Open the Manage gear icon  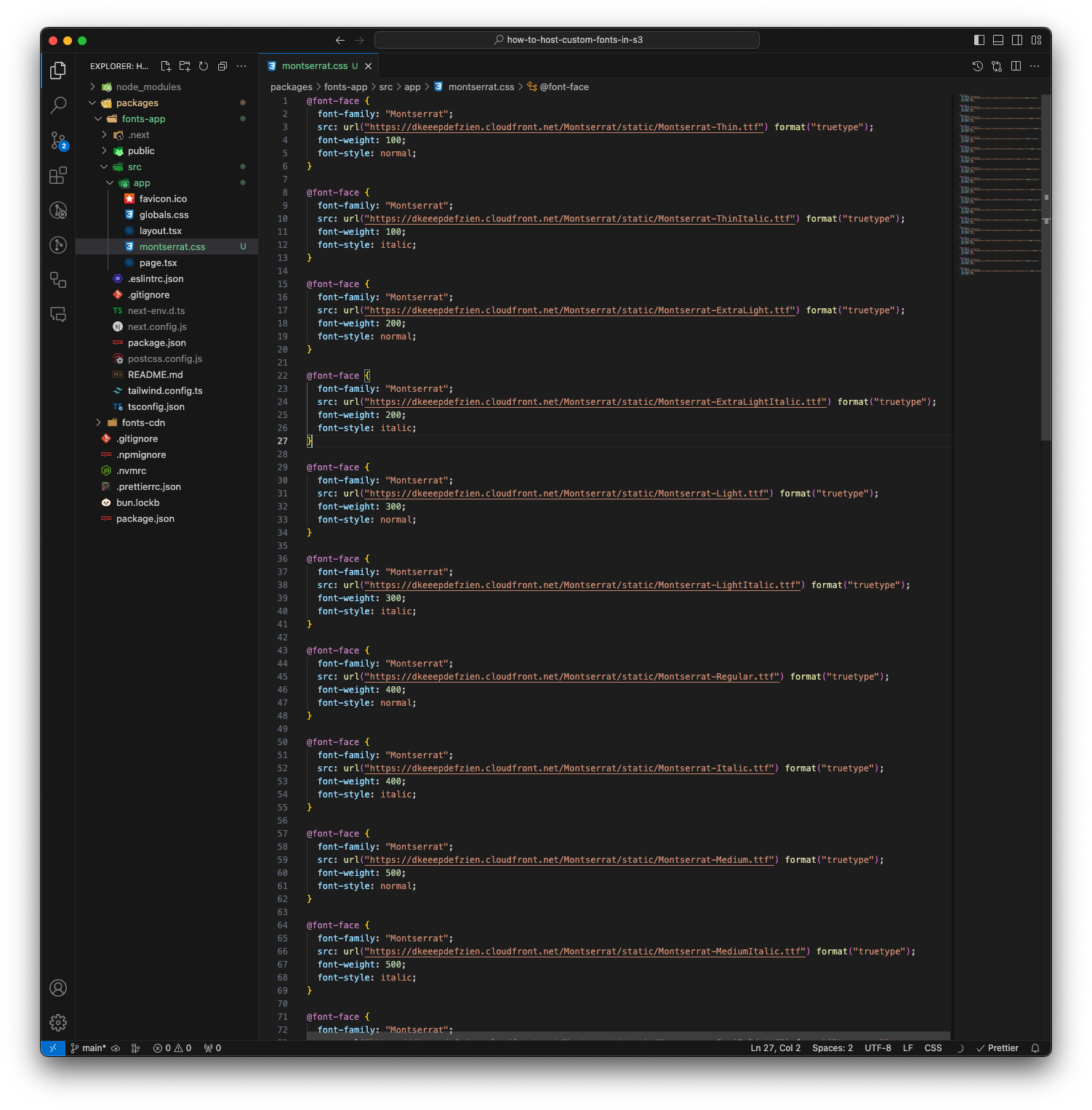[x=58, y=1023]
